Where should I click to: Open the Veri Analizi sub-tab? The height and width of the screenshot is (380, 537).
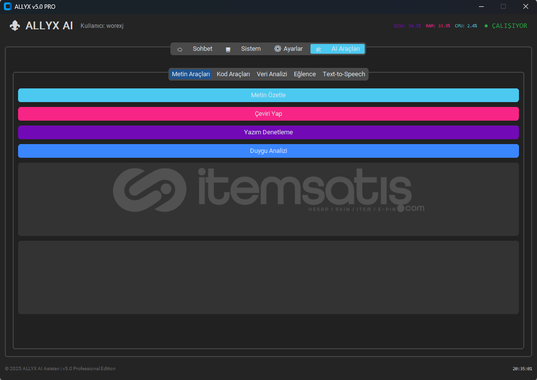pyautogui.click(x=272, y=74)
